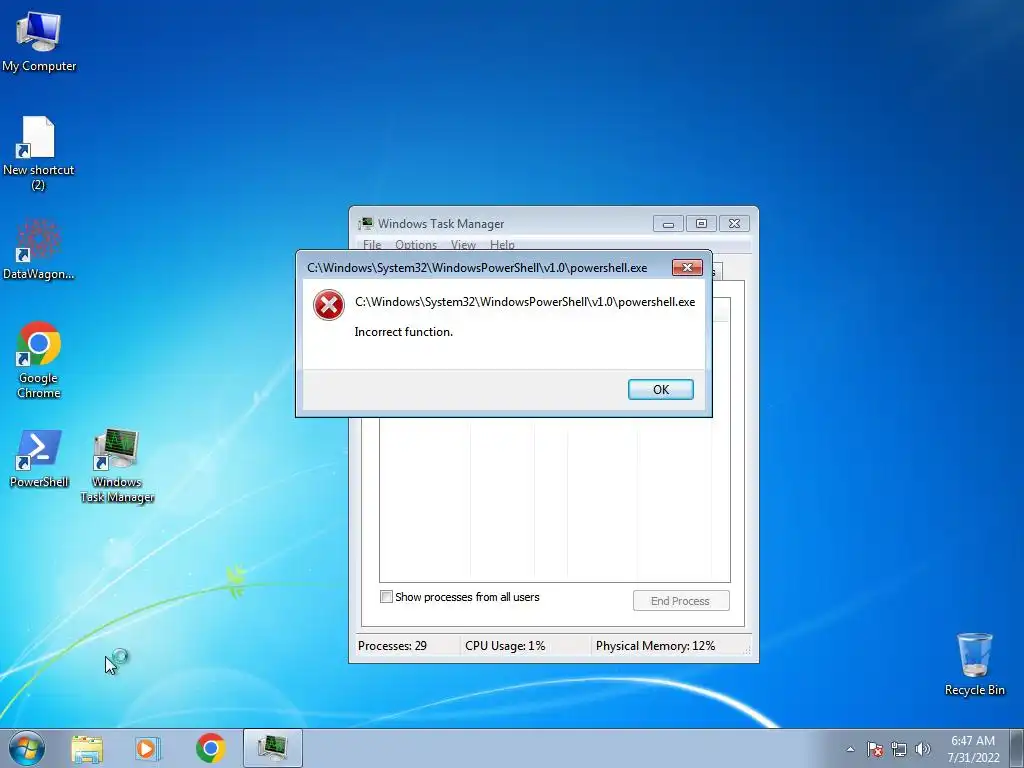This screenshot has height=768, width=1024.
Task: Launch Windows Media Player from taskbar
Action: click(x=148, y=748)
